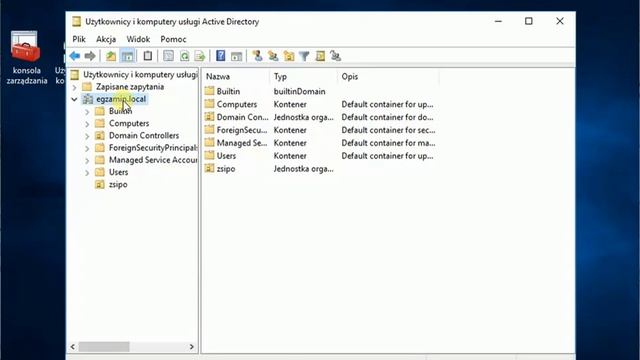Select Computers in the left tree
Viewport: 640px width, 360px height.
(129, 123)
